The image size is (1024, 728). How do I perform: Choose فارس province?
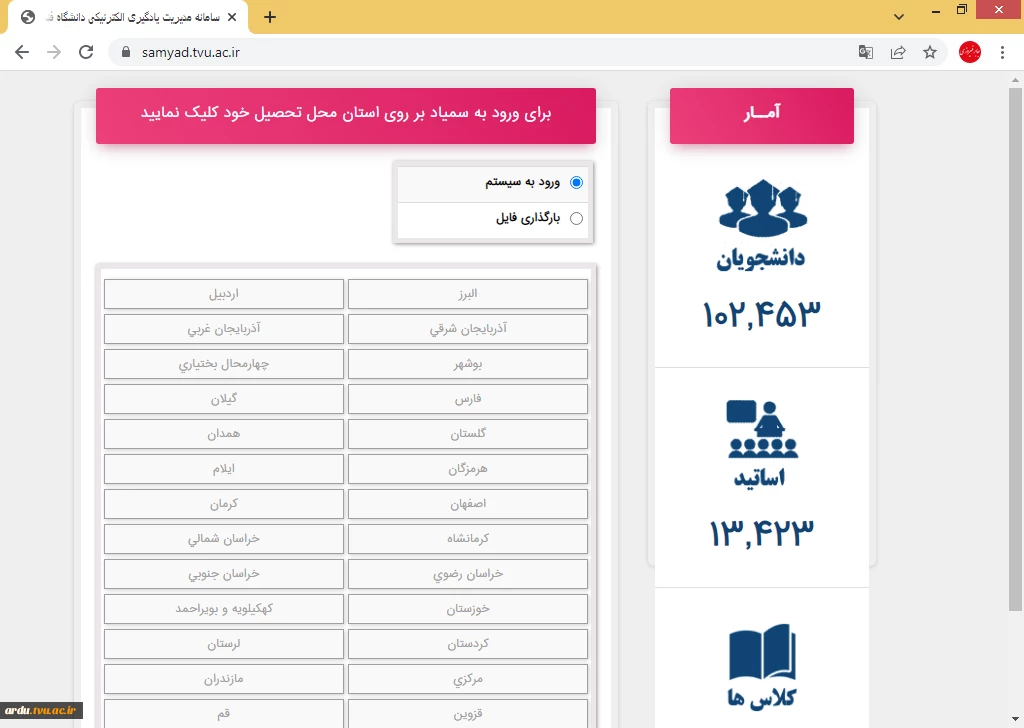468,399
